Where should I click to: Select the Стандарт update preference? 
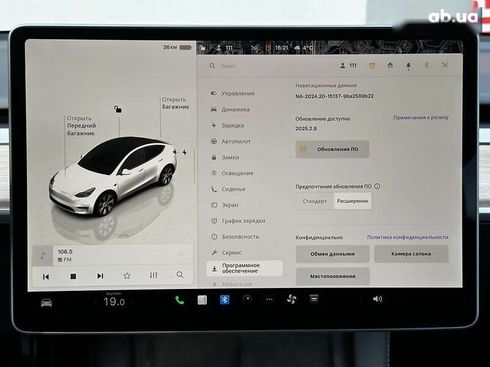[x=315, y=201]
